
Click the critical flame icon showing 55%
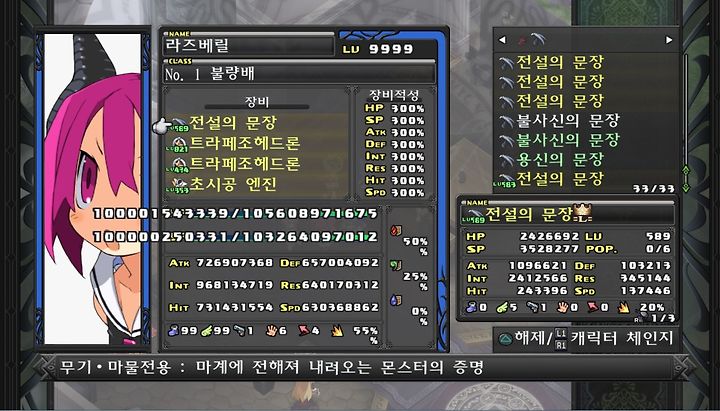338,331
